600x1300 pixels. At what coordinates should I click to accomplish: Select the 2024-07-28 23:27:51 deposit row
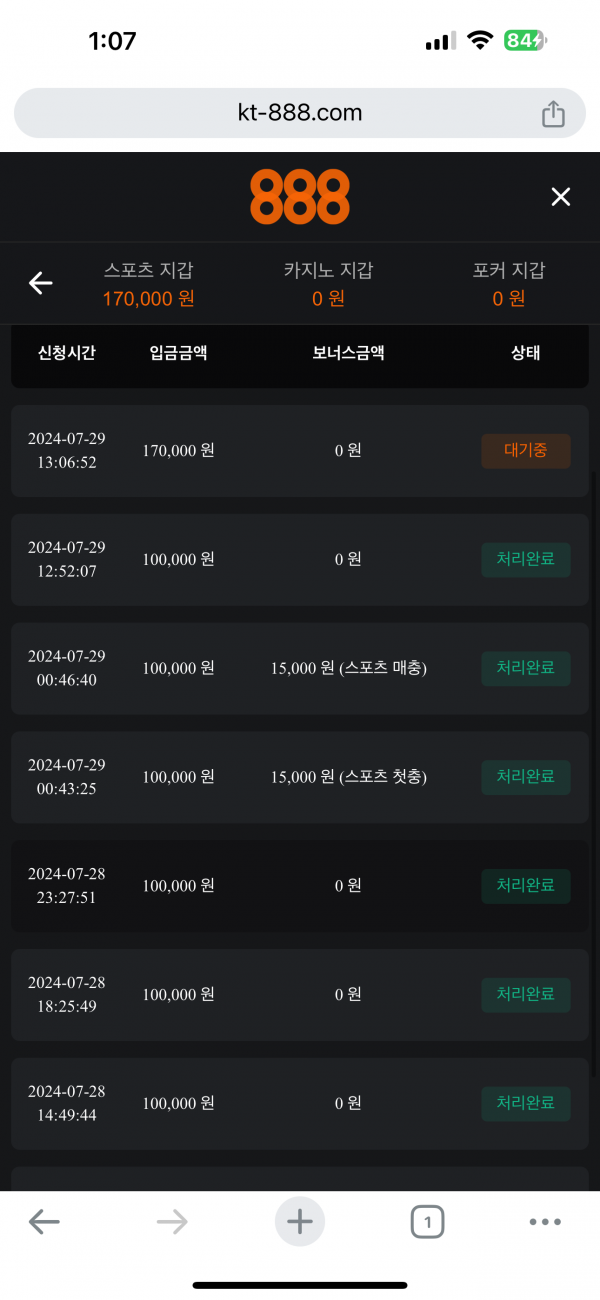(300, 886)
